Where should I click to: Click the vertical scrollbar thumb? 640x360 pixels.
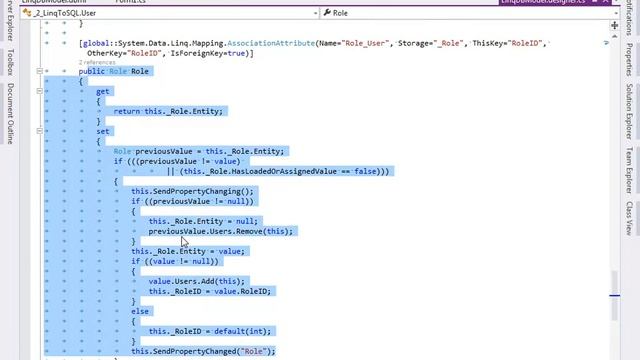point(614,296)
